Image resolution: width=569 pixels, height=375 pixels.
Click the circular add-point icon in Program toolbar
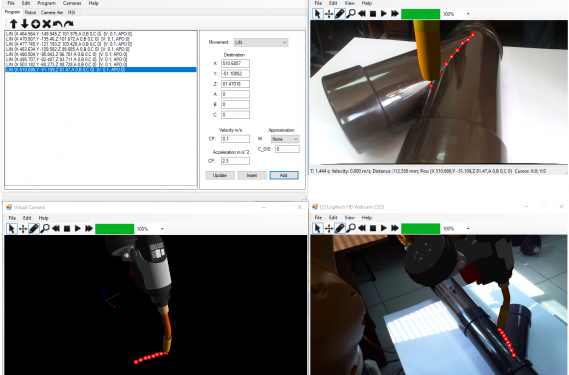point(36,24)
